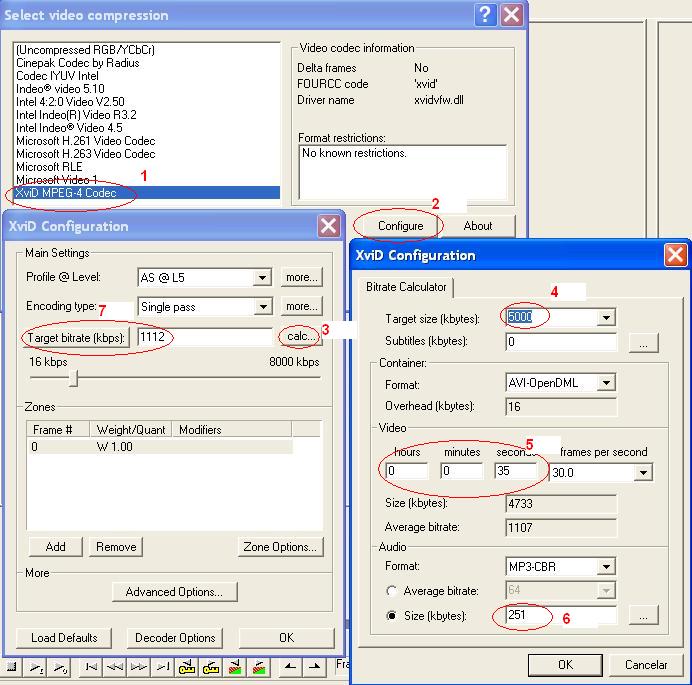Screen dimensions: 692x685
Task: Click the Configure button
Action: tap(401, 226)
